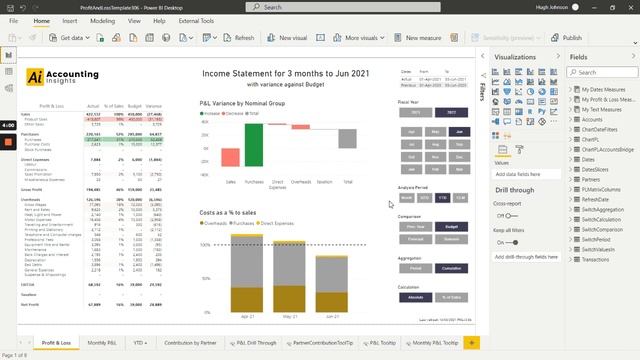640x360 pixels.
Task: Select the Python visual
Action: coord(542,111)
